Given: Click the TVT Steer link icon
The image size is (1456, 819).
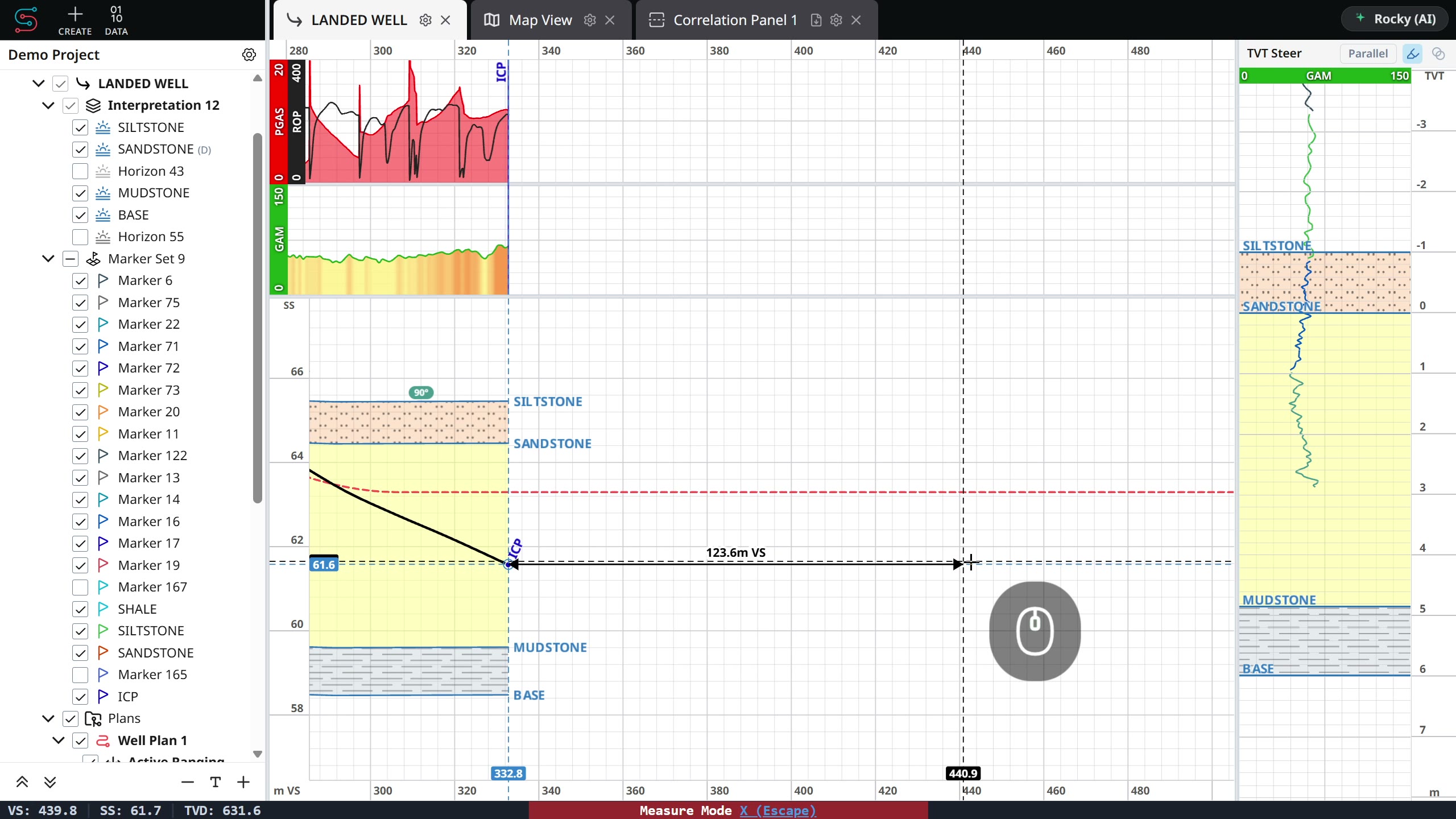Looking at the screenshot, I should coord(1438,53).
